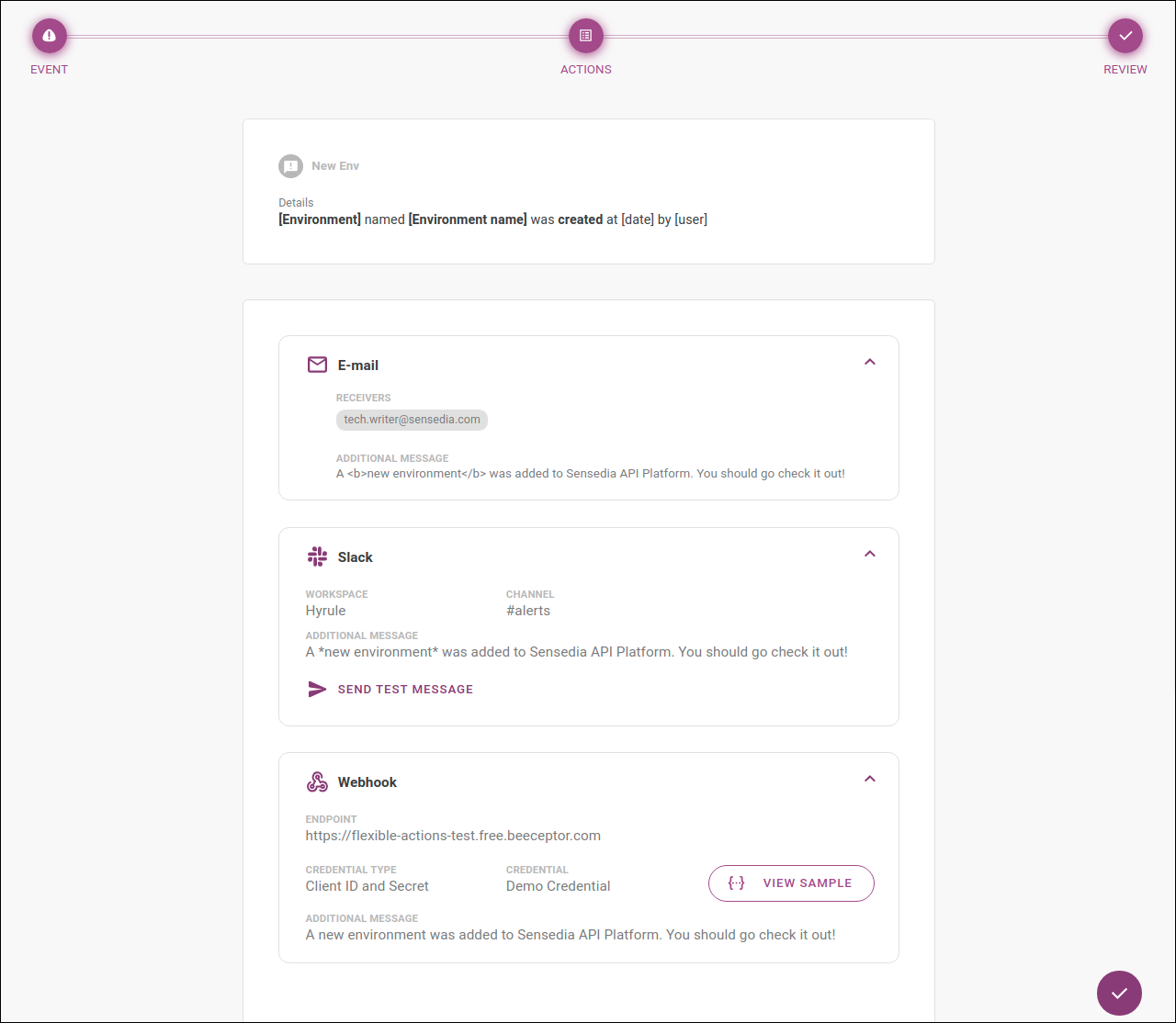
Task: Collapse the E-mail section with its chevron
Action: (869, 362)
